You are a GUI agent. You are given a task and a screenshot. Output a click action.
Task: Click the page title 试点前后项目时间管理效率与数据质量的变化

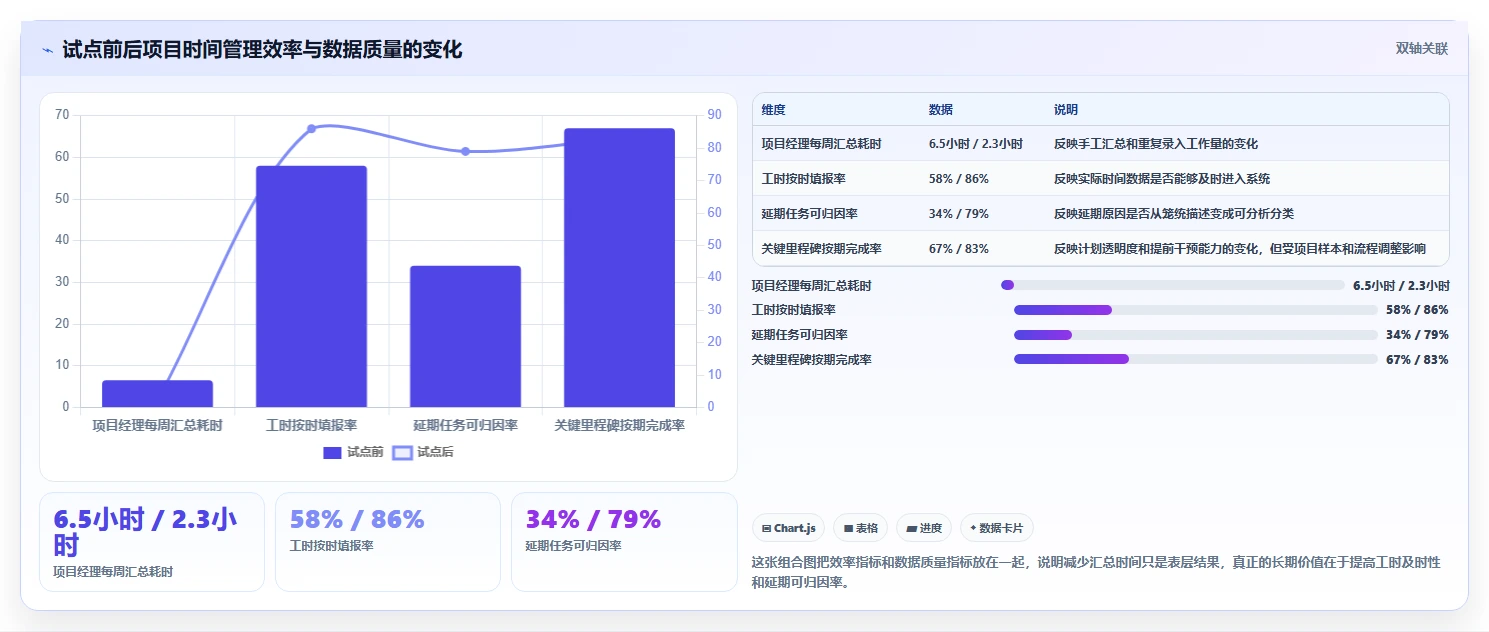pyautogui.click(x=262, y=50)
